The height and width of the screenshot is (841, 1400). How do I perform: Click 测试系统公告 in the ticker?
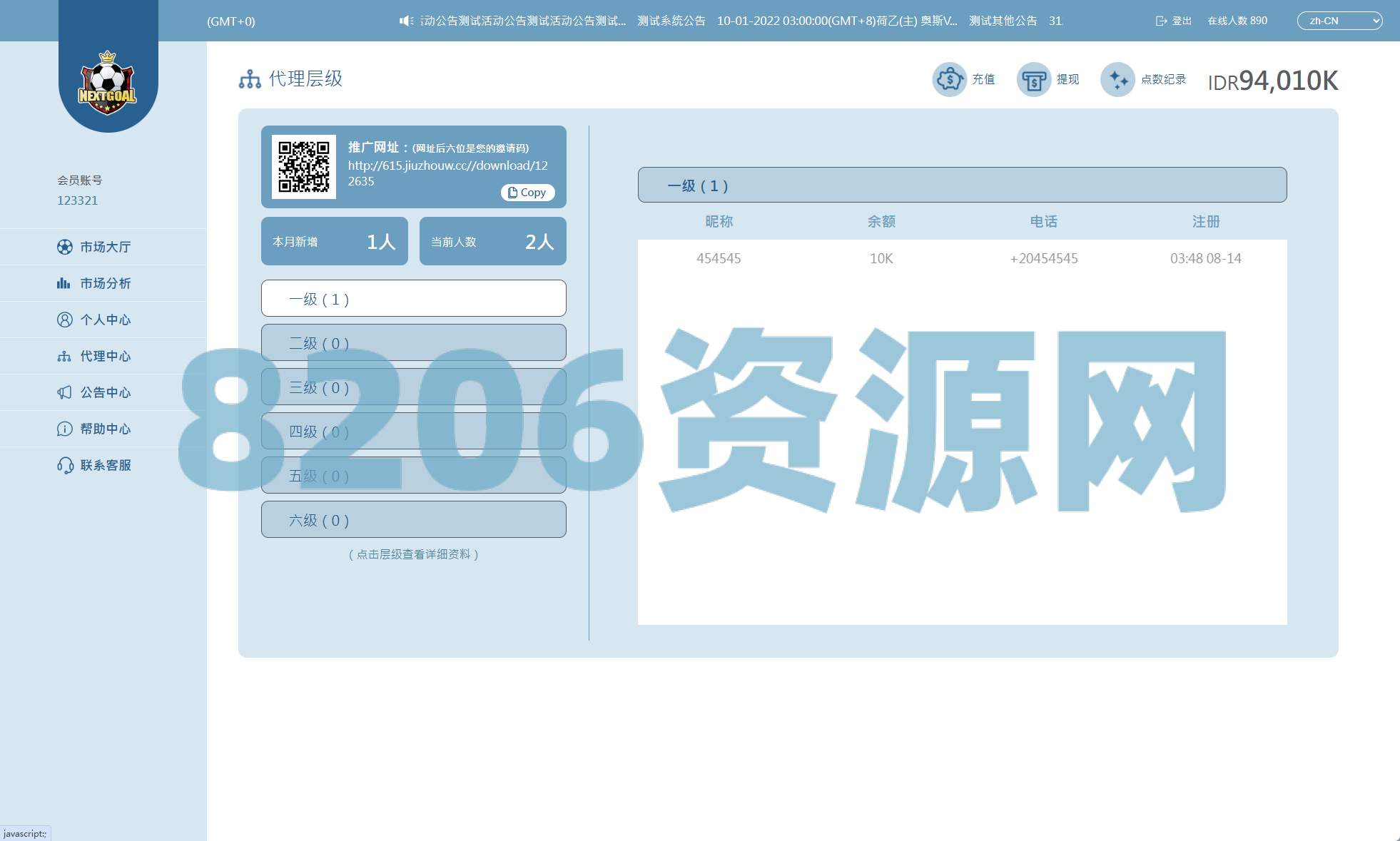(x=671, y=21)
